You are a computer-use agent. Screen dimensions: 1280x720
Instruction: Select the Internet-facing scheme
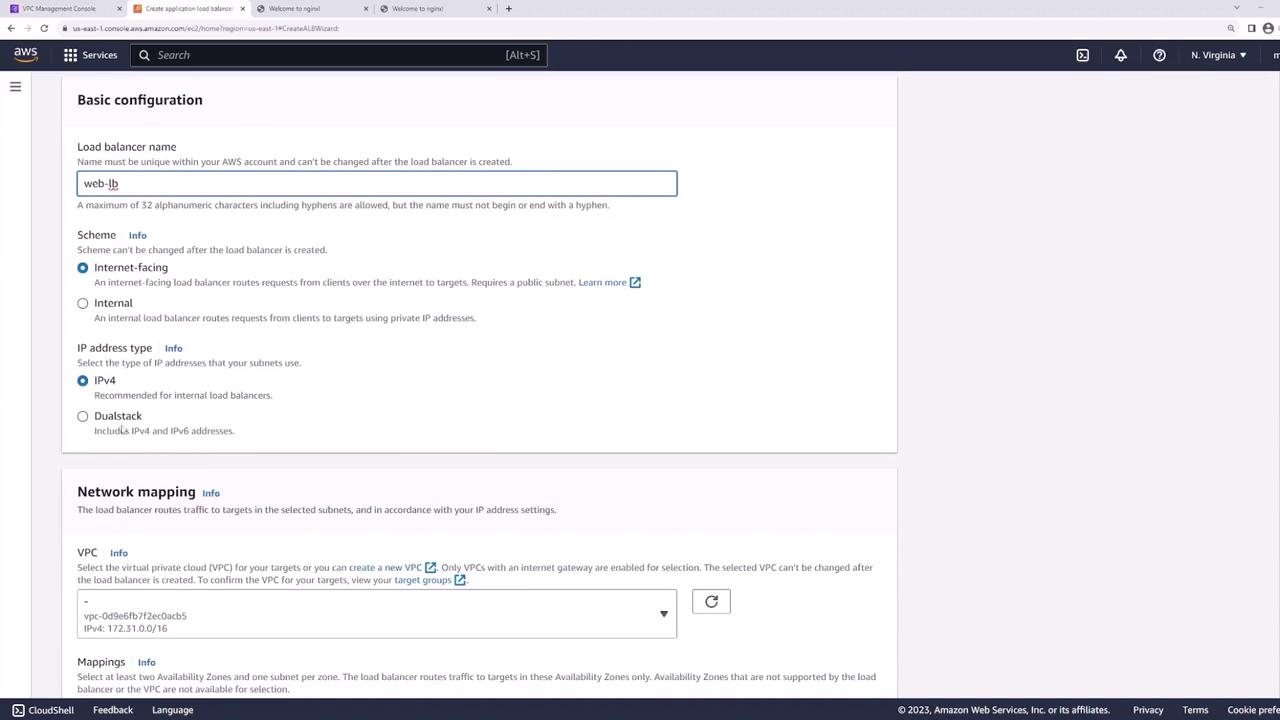click(83, 268)
